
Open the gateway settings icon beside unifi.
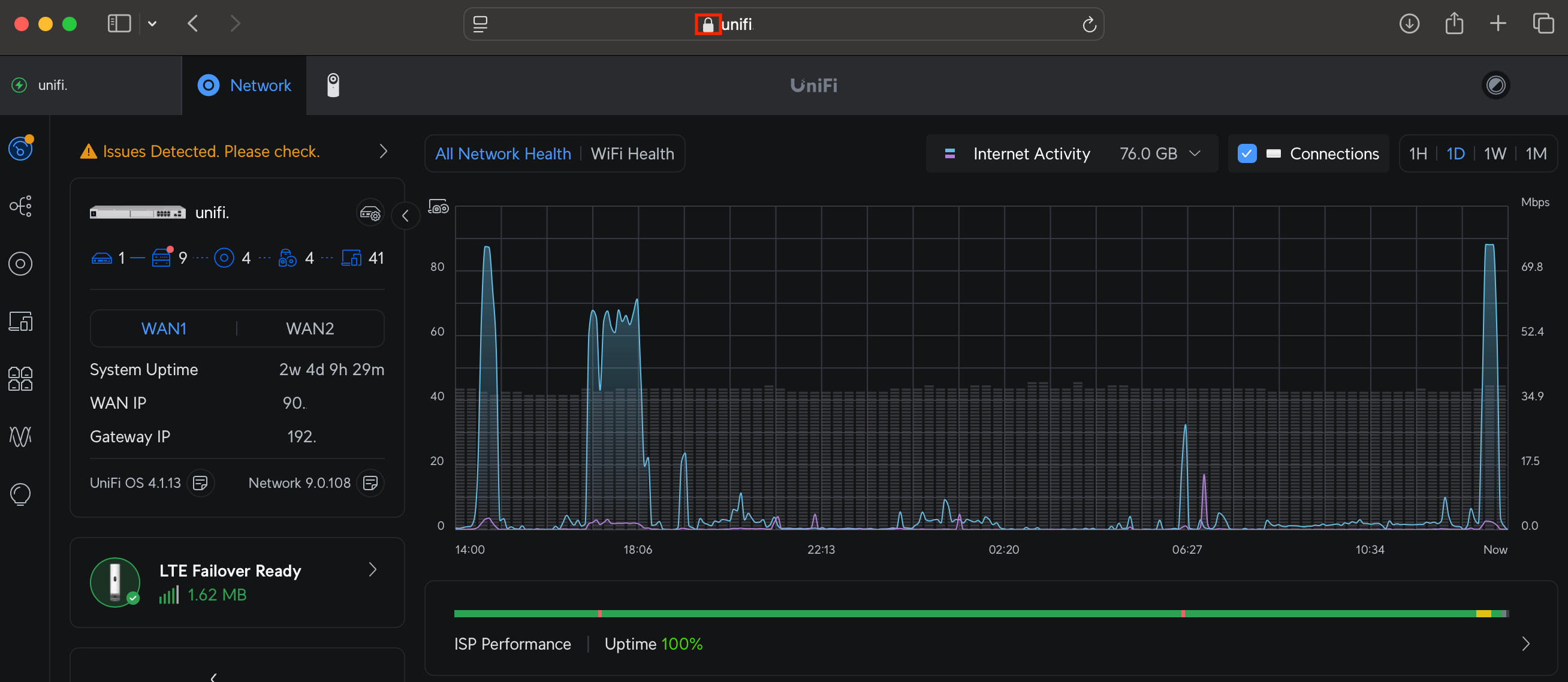370,213
